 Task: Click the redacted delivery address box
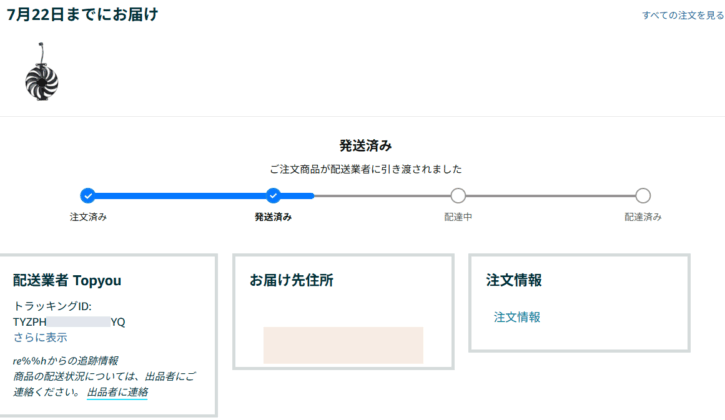[343, 345]
